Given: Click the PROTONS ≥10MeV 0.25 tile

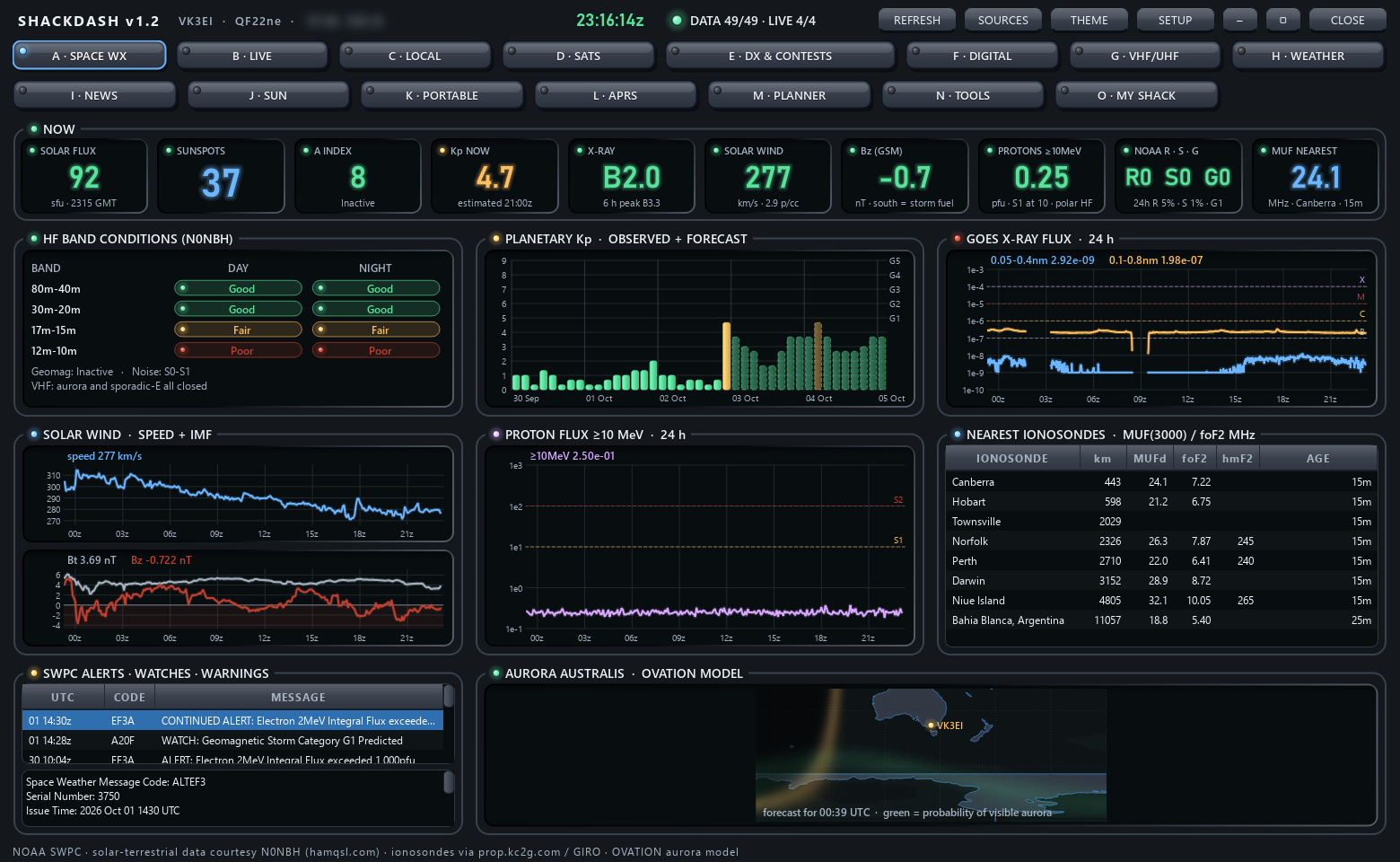Looking at the screenshot, I should [1042, 176].
